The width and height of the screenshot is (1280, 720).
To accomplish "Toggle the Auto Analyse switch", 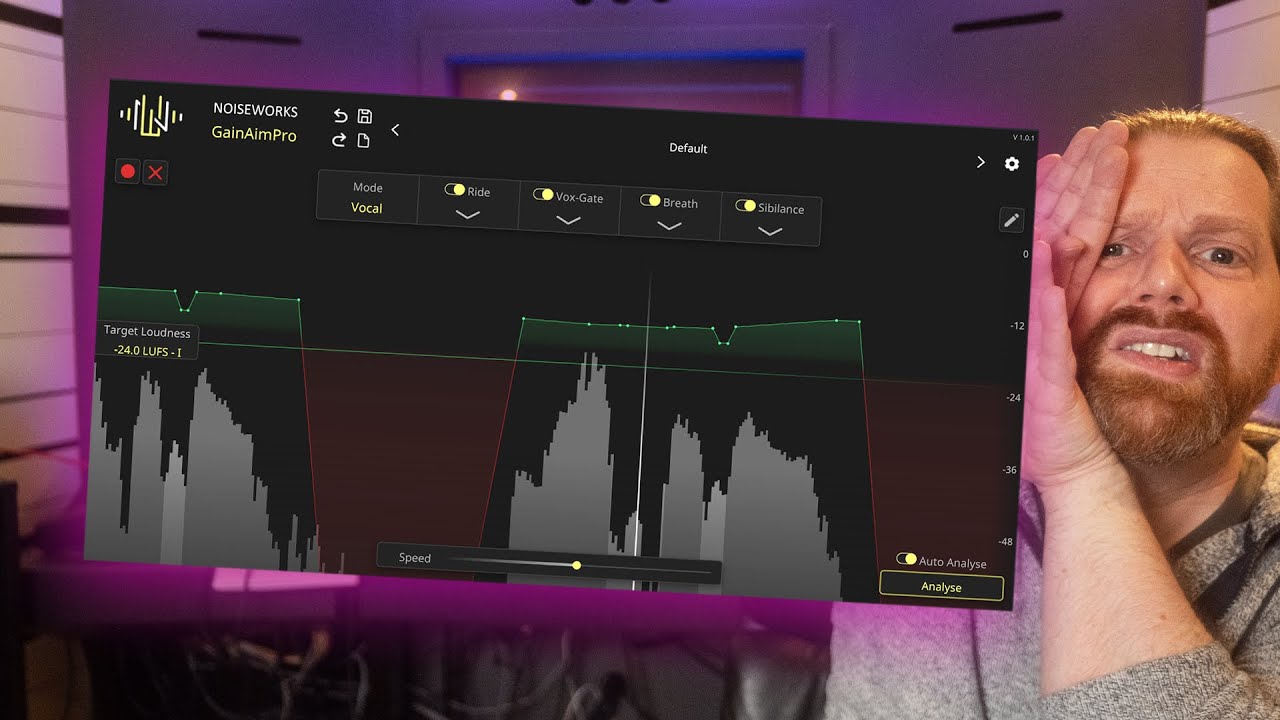I will 906,559.
